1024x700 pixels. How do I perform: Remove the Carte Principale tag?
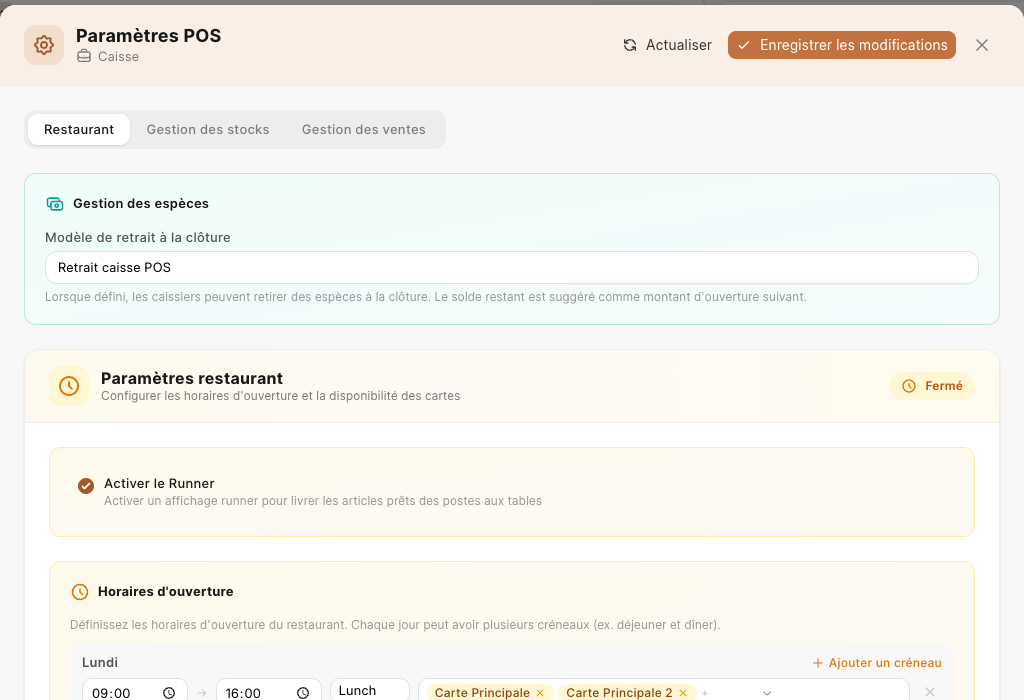click(x=540, y=693)
